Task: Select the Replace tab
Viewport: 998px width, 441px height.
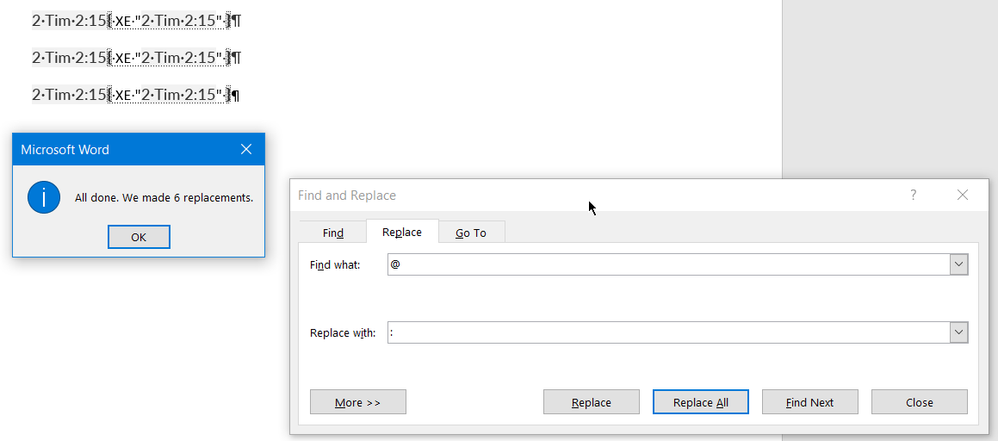Action: (402, 232)
